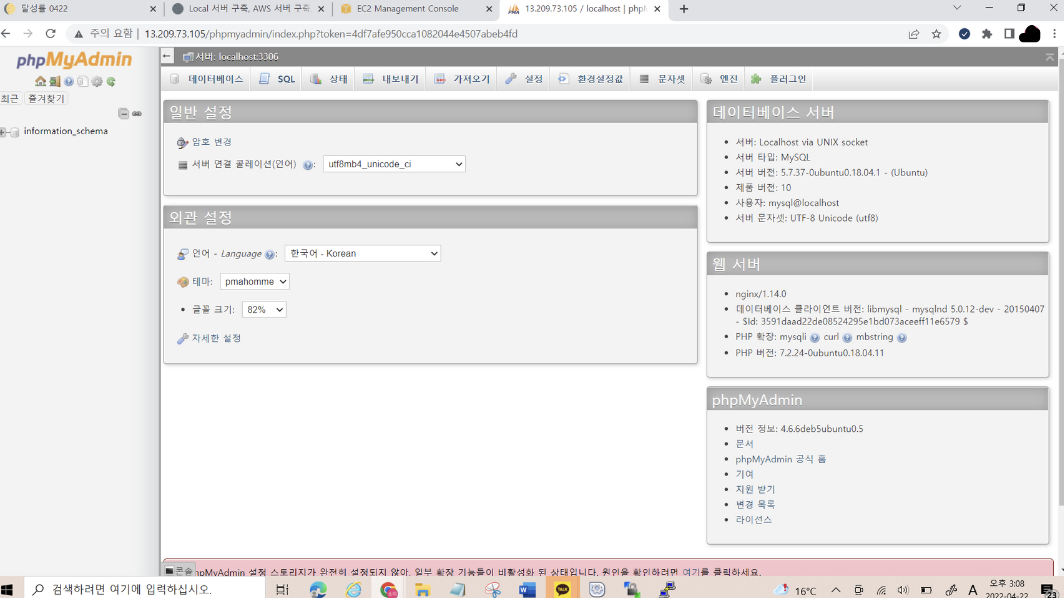Open information_schema database in tree

[66, 131]
